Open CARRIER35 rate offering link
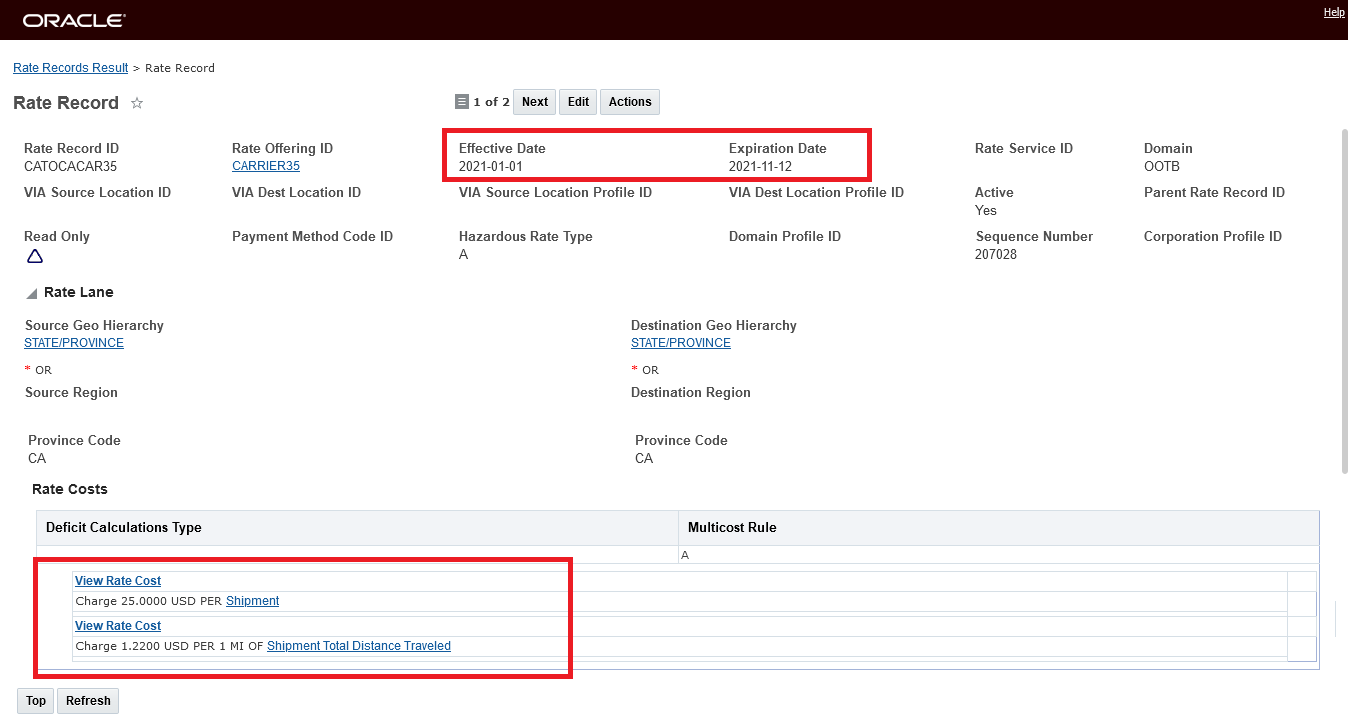The height and width of the screenshot is (718, 1348). coord(266,166)
